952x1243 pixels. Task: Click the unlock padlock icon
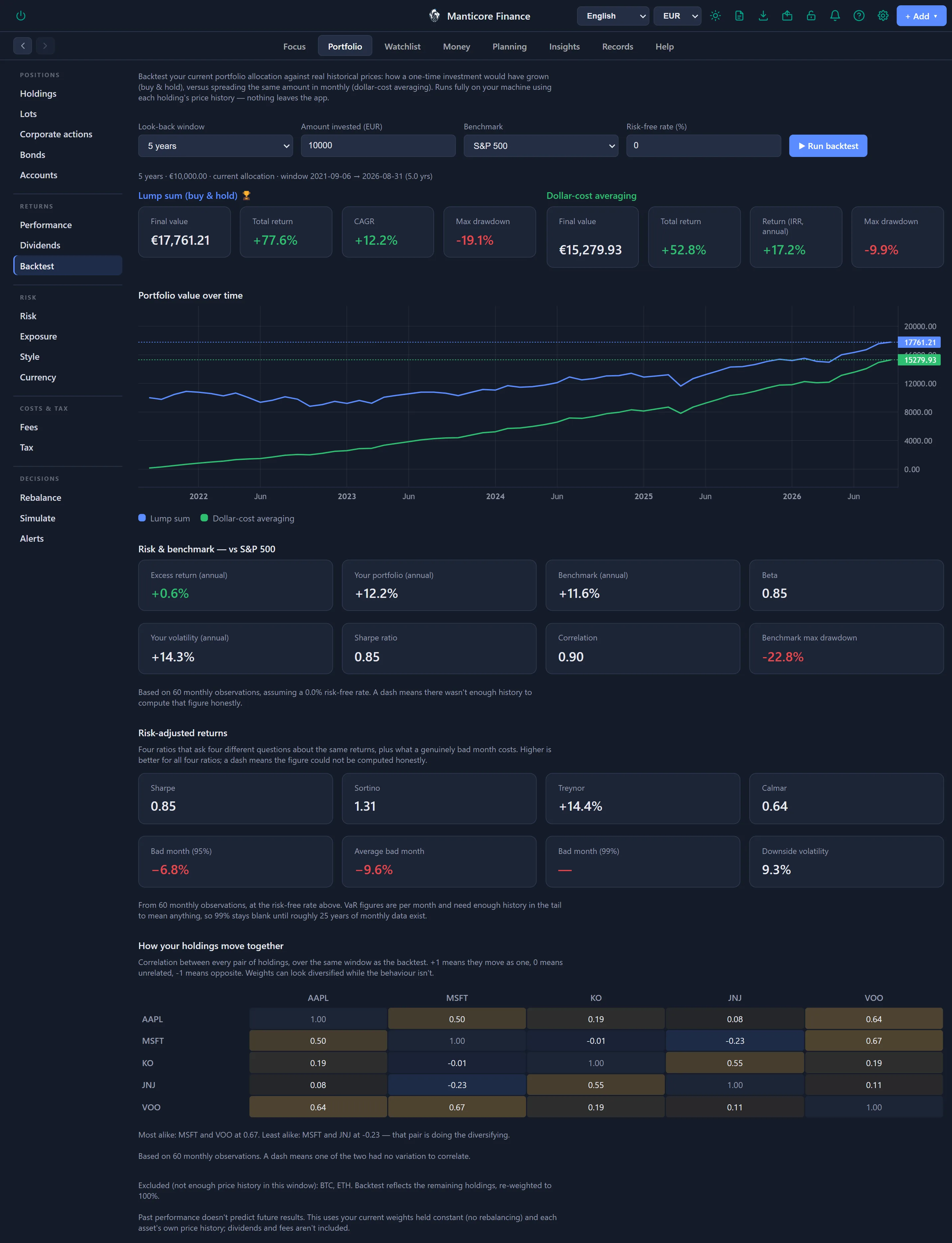pos(811,16)
